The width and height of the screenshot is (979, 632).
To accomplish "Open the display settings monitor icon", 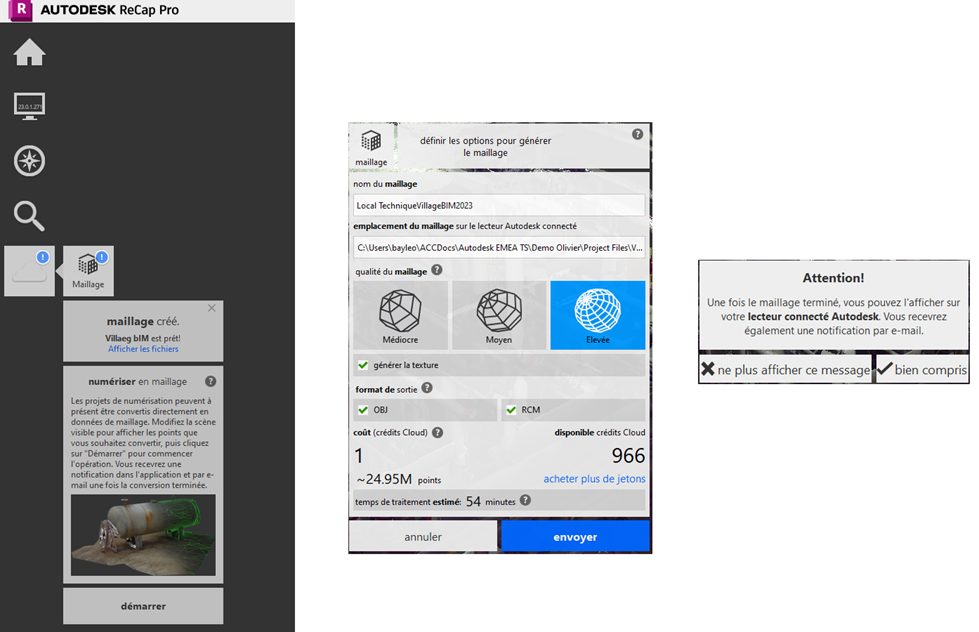I will pos(29,106).
